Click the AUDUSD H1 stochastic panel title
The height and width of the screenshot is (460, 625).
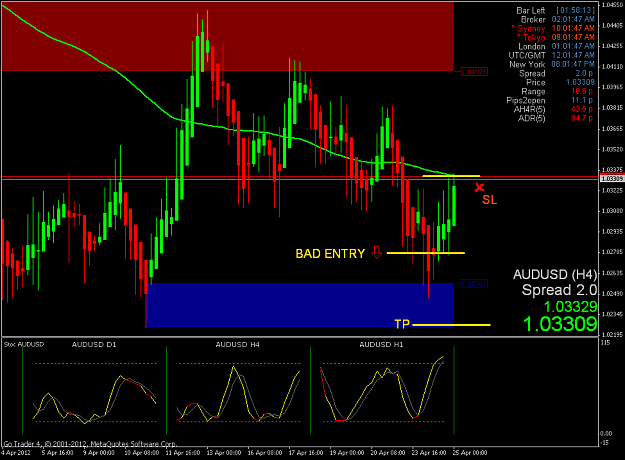point(381,344)
